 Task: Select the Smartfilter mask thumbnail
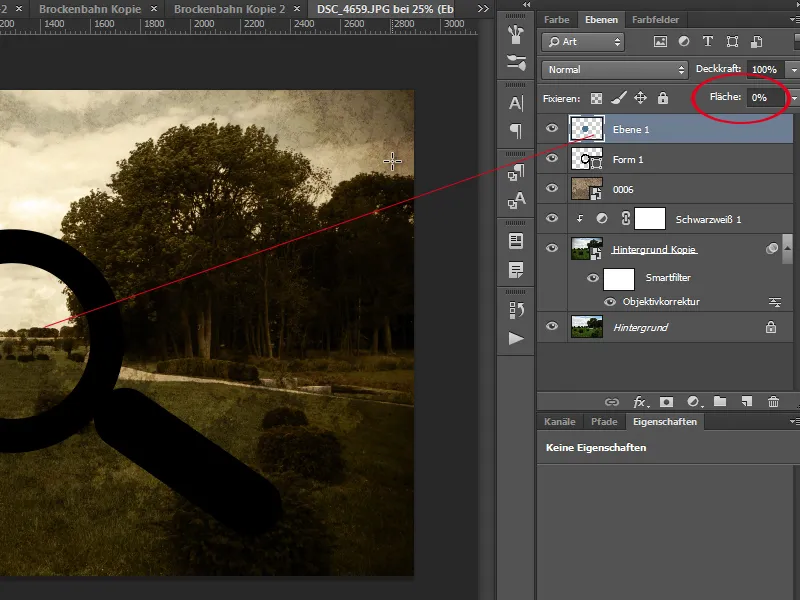tap(618, 279)
